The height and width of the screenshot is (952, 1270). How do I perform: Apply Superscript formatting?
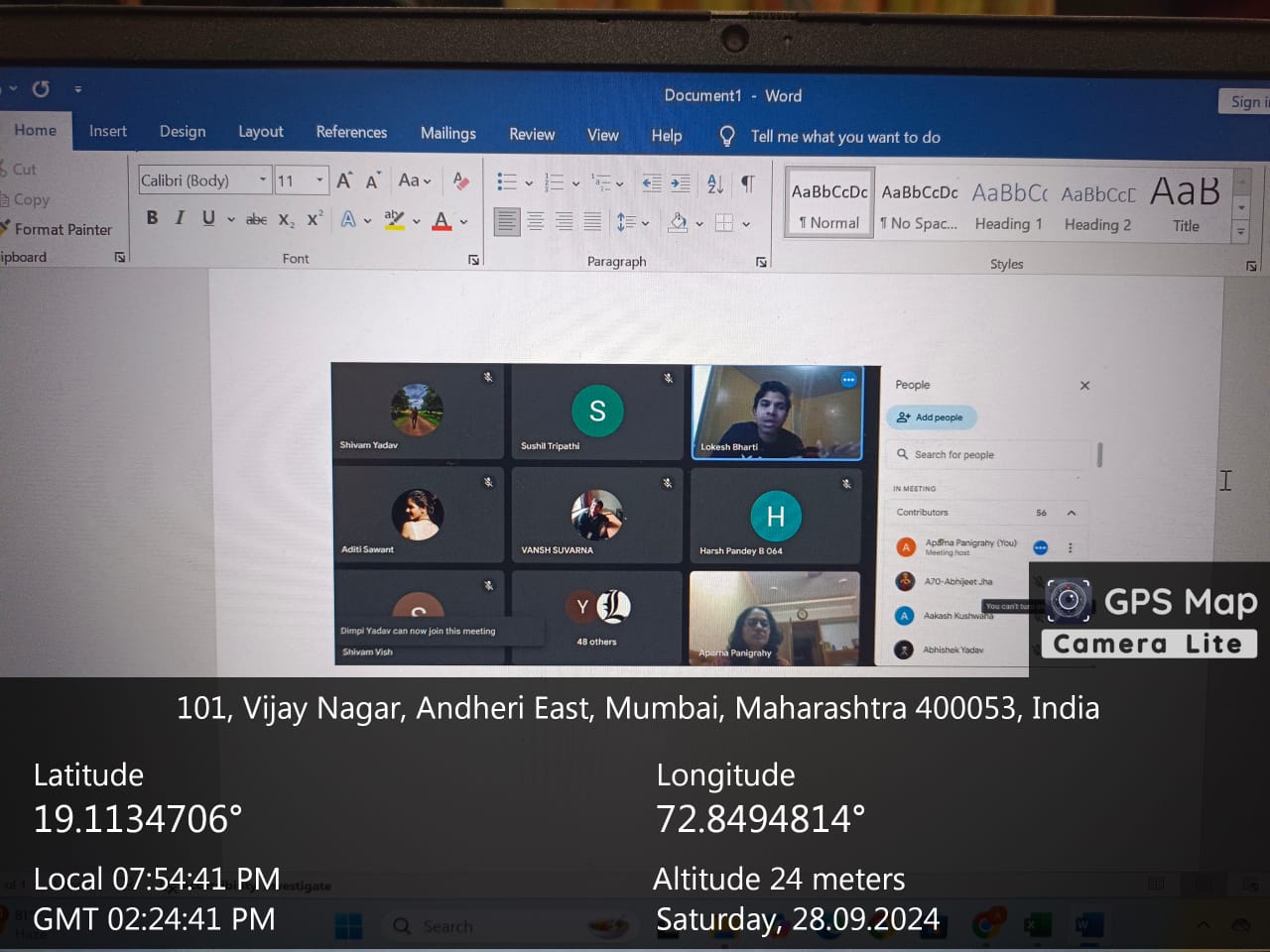pos(315,220)
